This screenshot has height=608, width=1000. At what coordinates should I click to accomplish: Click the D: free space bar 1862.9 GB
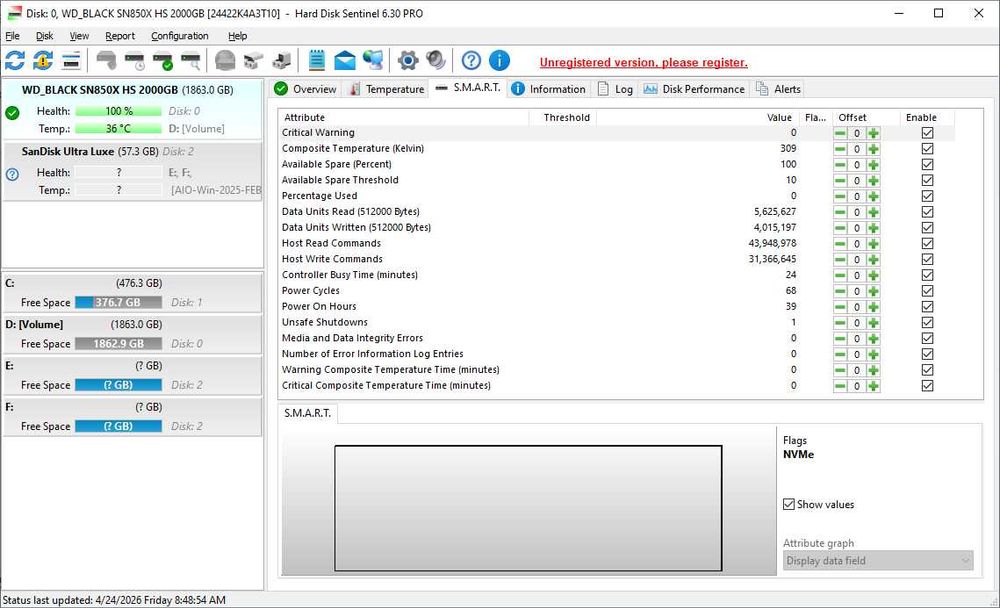[118, 344]
